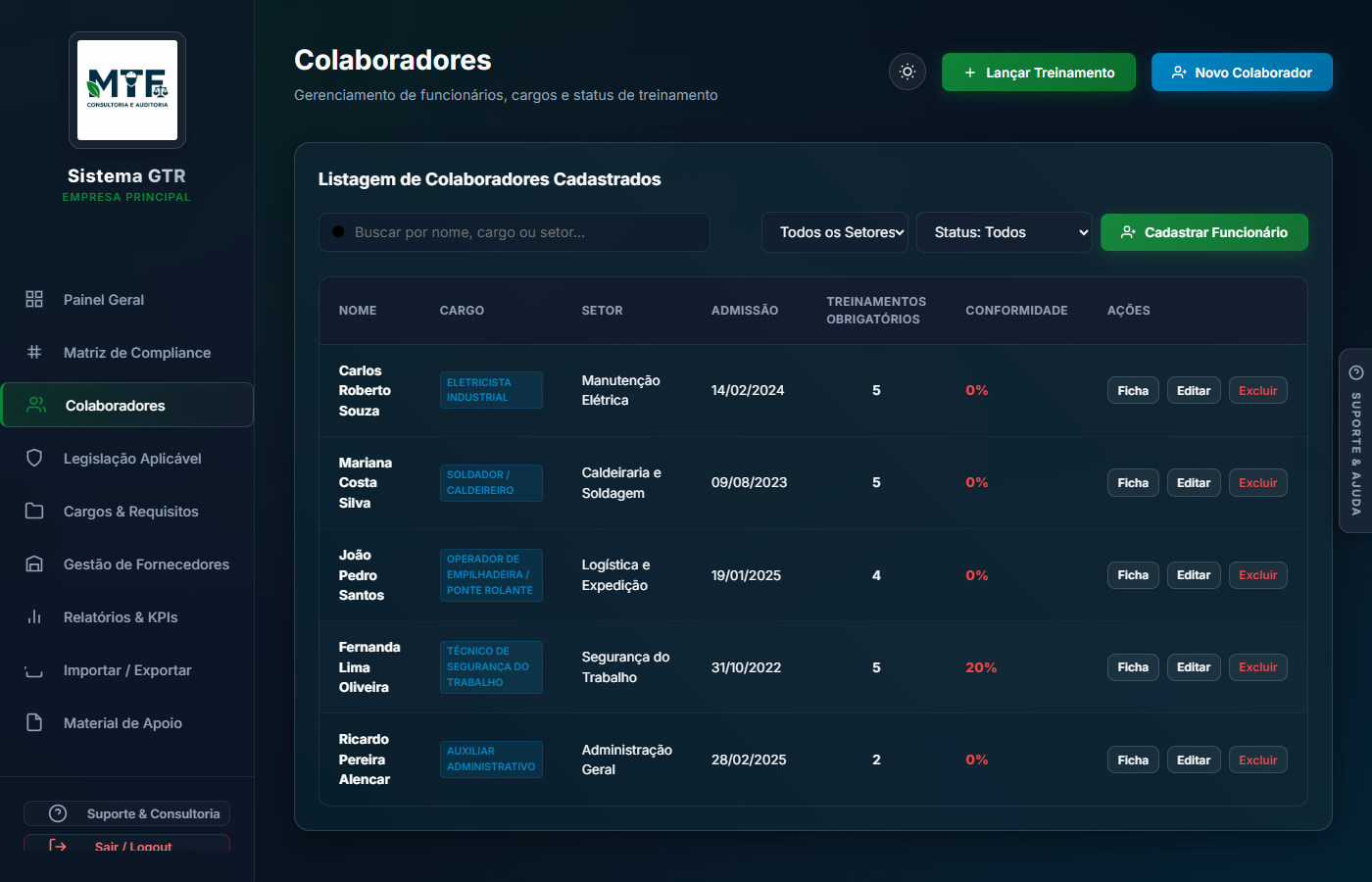Open Ficha for Fernanda Lima Oliveira
Image resolution: width=1372 pixels, height=882 pixels.
(x=1133, y=667)
